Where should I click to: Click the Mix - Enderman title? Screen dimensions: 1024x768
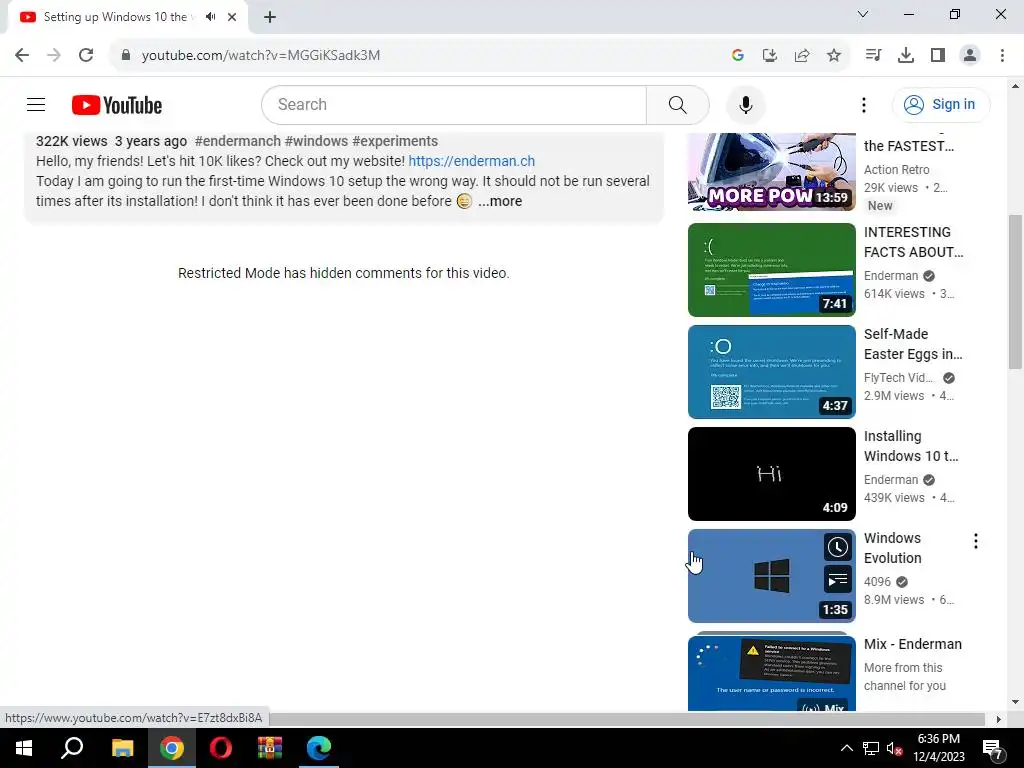pos(912,644)
